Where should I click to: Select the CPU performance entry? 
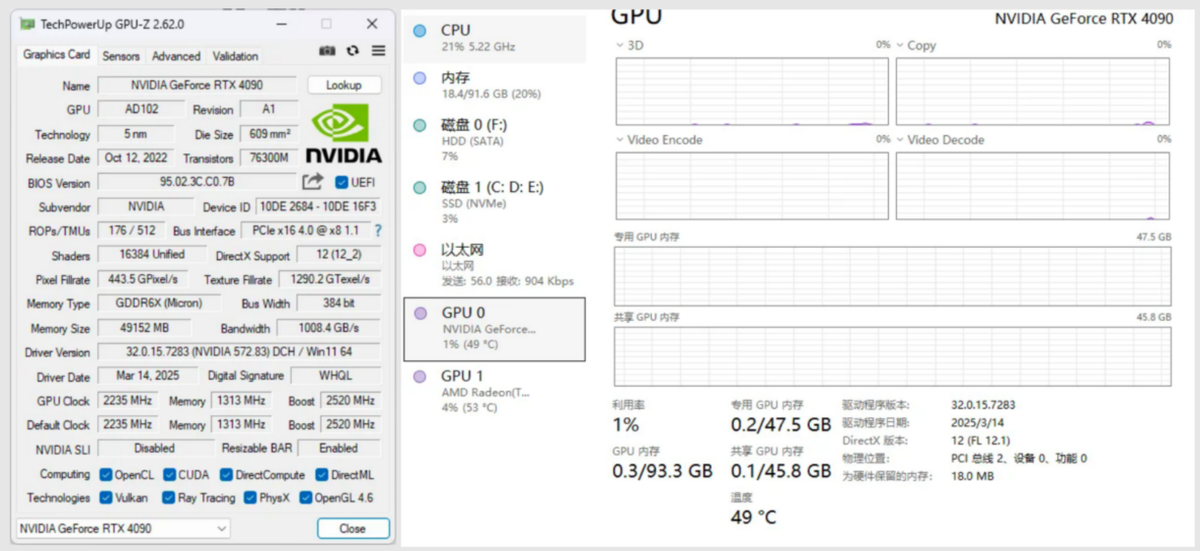(494, 39)
